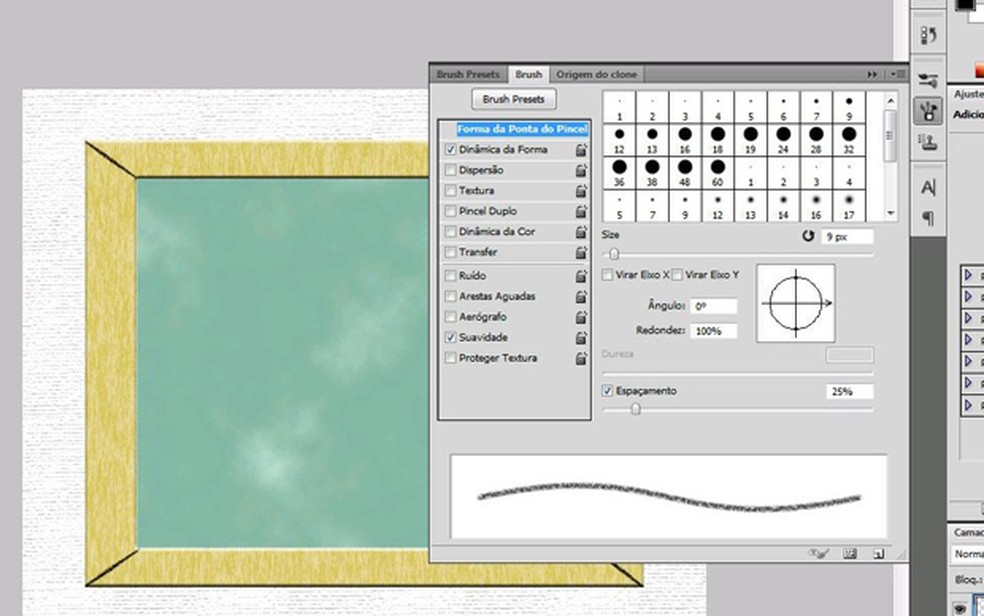Check the Virar Eixo X box

(x=607, y=275)
